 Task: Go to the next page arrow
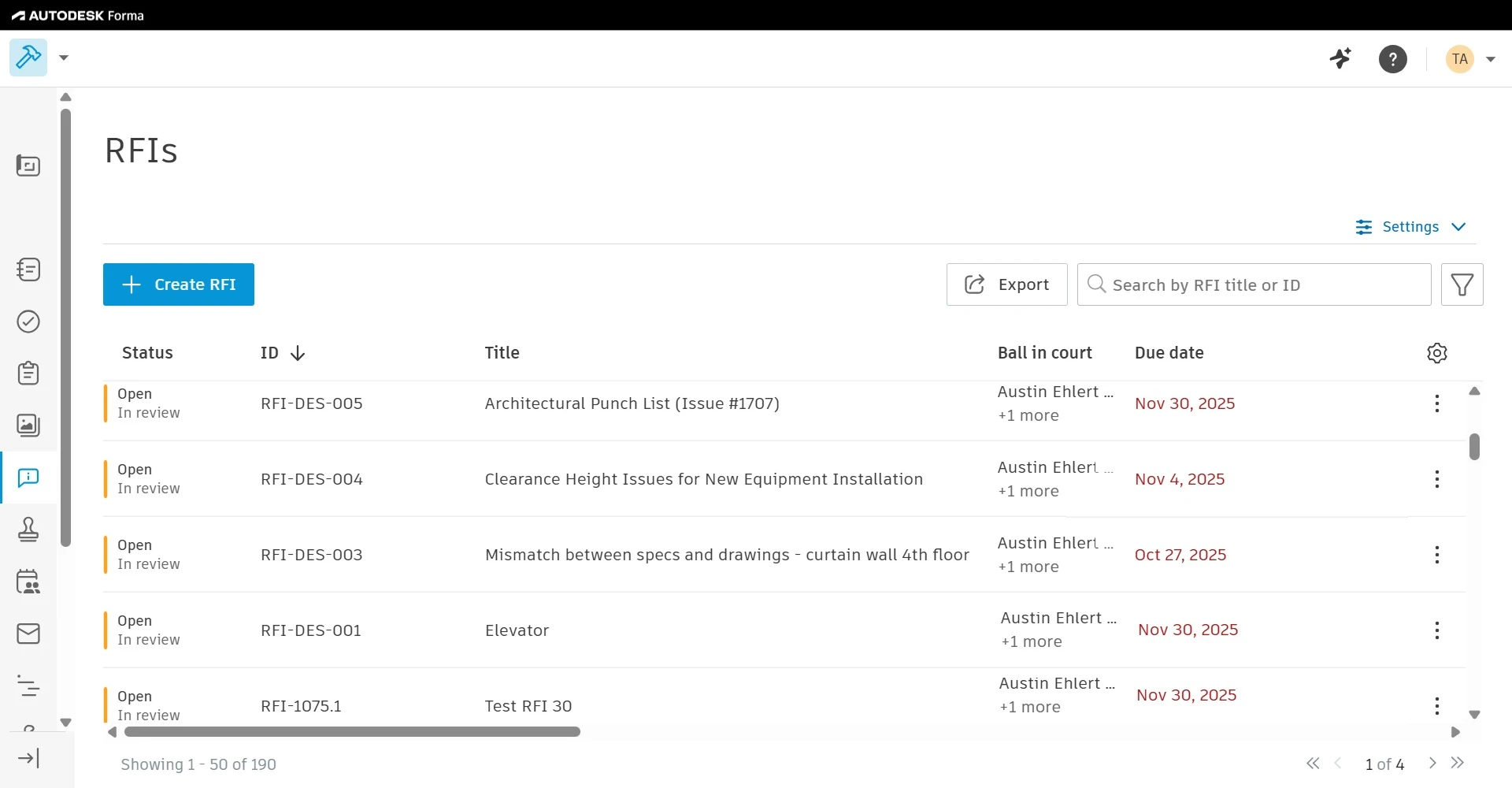(x=1432, y=763)
